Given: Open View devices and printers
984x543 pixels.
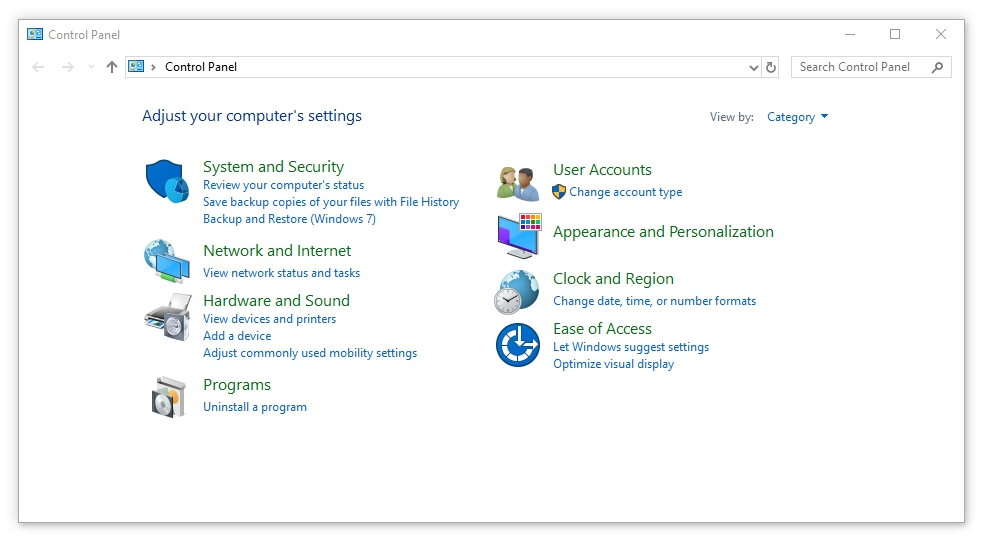Looking at the screenshot, I should (269, 319).
